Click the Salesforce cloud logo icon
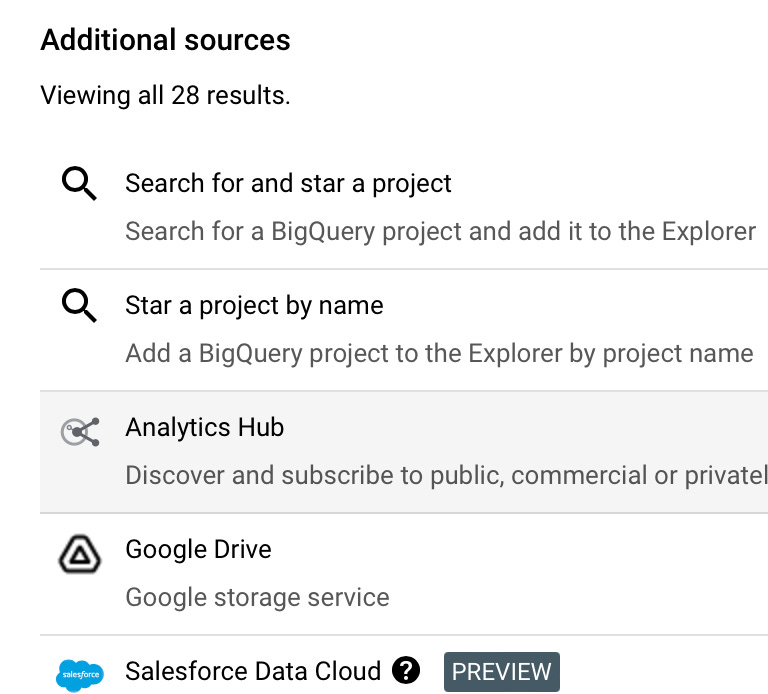This screenshot has height=694, width=768. 79,675
